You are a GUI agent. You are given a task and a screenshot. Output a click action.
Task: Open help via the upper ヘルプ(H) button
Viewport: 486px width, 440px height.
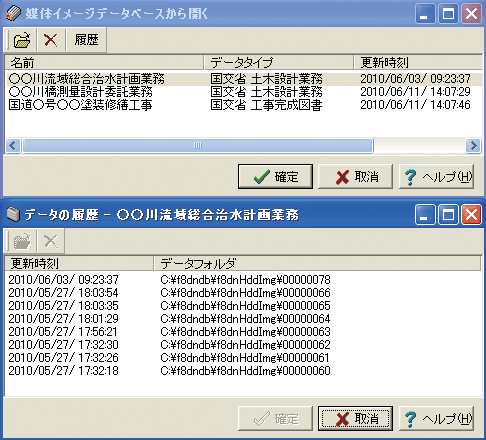436,176
